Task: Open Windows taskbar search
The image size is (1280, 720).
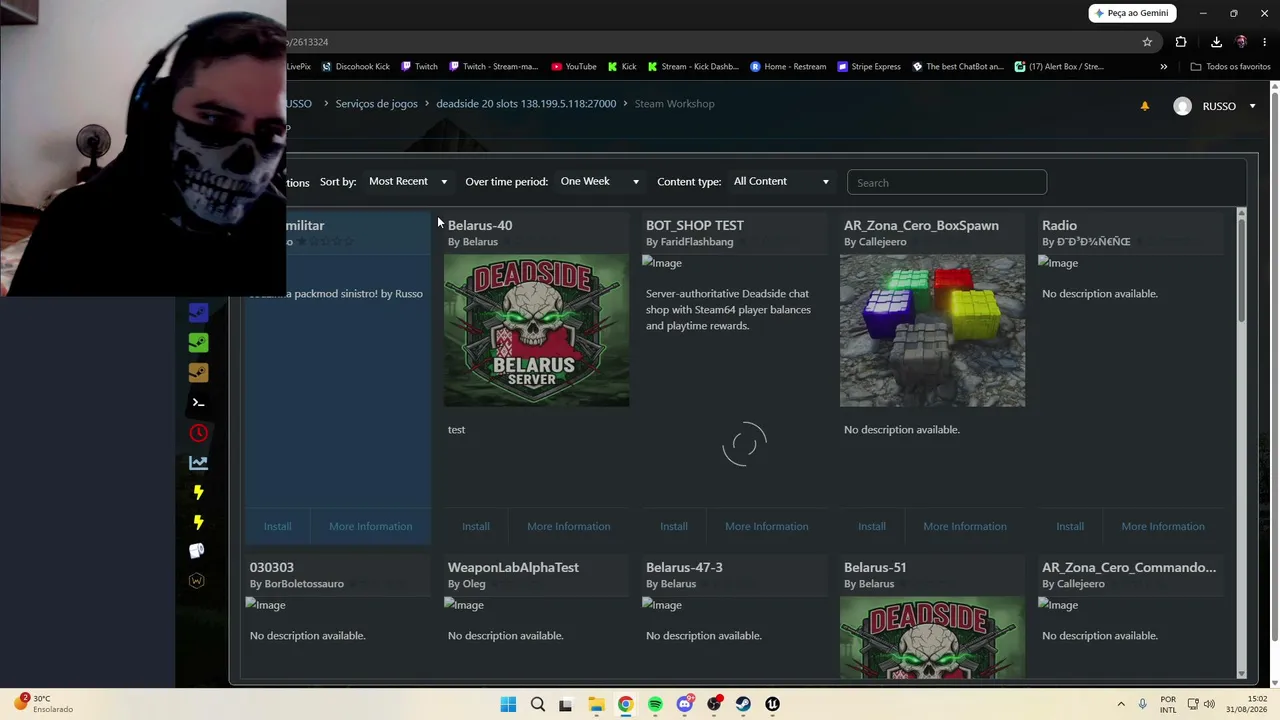Action: pyautogui.click(x=538, y=704)
